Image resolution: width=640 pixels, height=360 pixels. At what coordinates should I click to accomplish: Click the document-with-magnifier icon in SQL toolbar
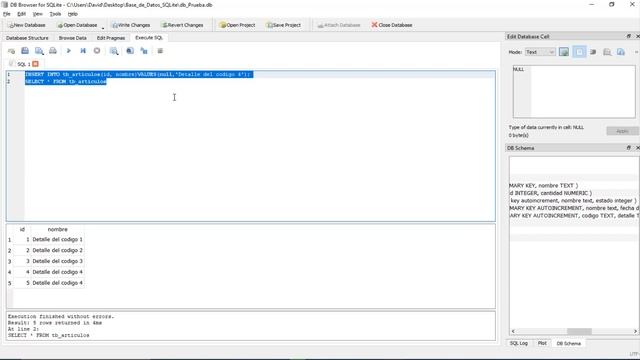pos(39,51)
